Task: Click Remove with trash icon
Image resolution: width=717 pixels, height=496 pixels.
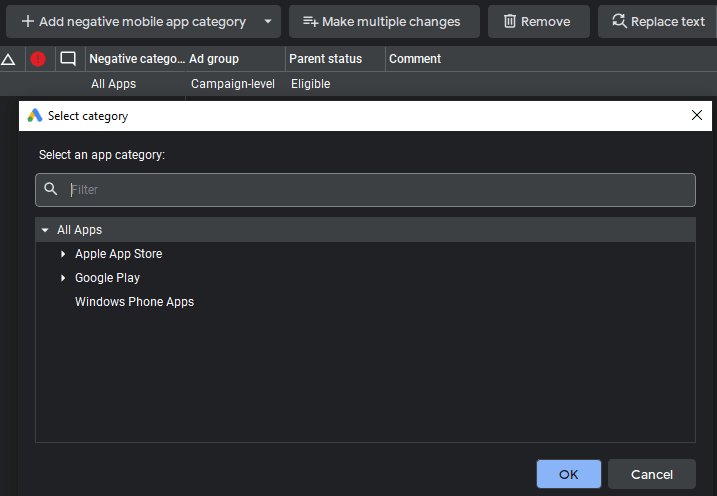Action: click(x=538, y=21)
